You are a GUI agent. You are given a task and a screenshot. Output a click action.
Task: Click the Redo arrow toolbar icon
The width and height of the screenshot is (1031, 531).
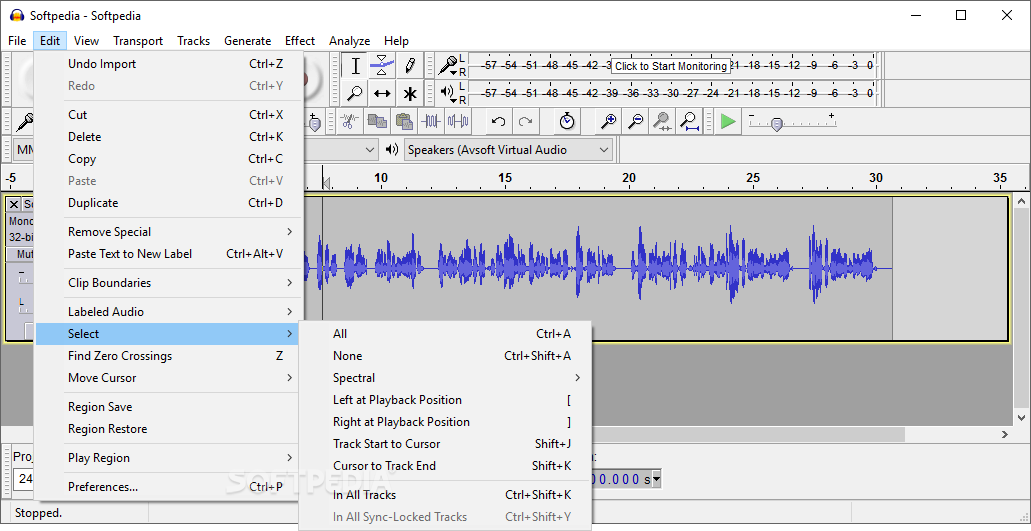point(525,121)
